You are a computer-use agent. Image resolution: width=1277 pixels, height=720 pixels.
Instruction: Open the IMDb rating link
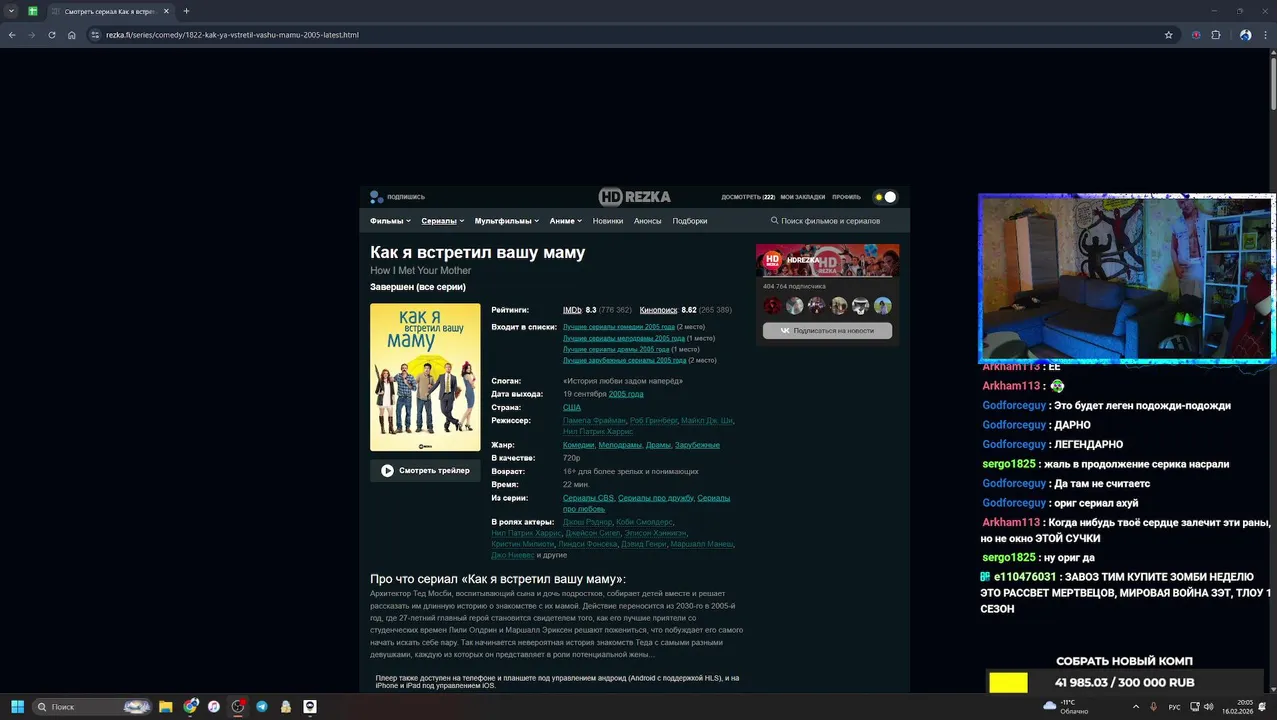click(572, 310)
